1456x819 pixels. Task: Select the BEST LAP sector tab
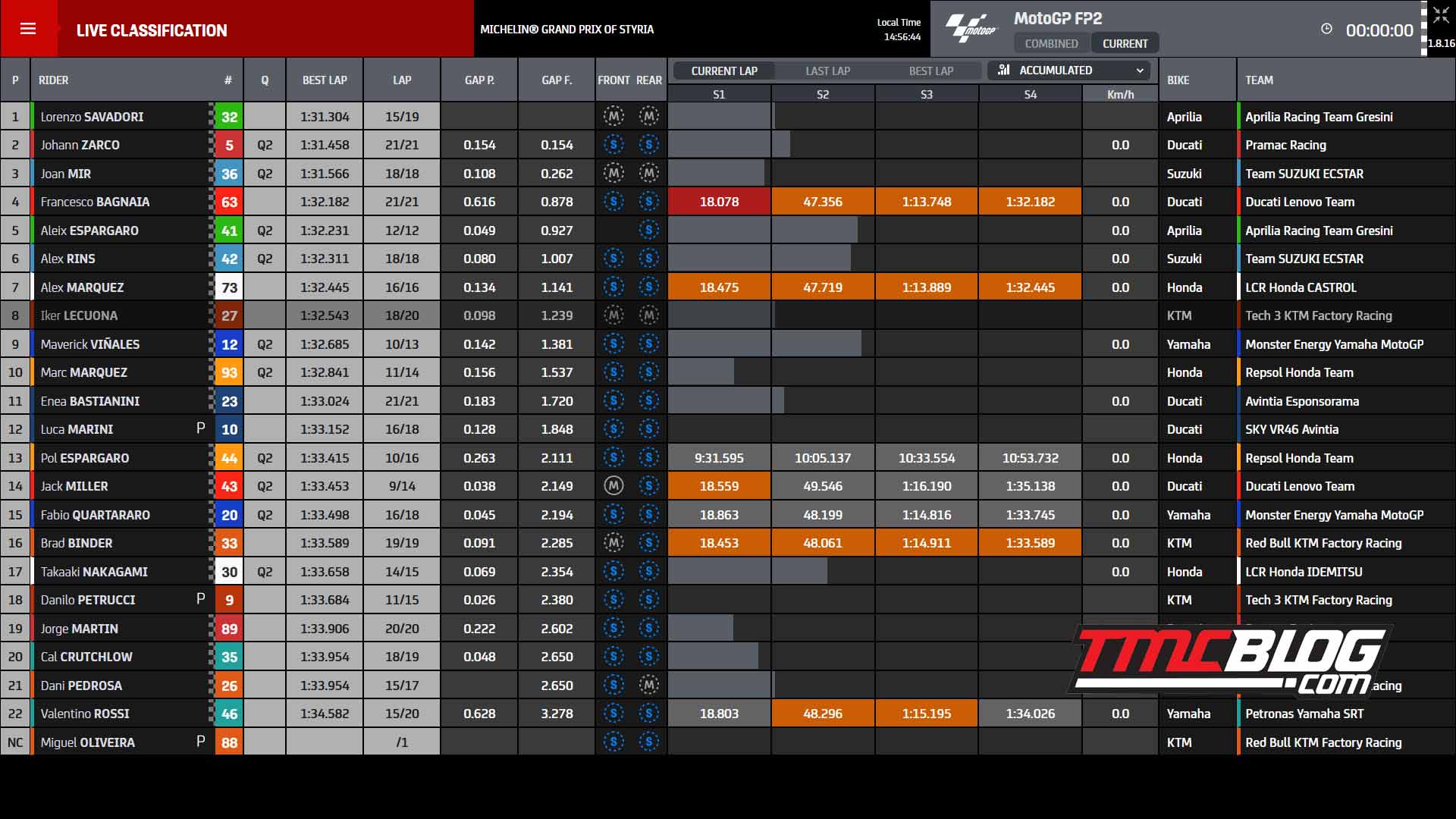coord(931,71)
